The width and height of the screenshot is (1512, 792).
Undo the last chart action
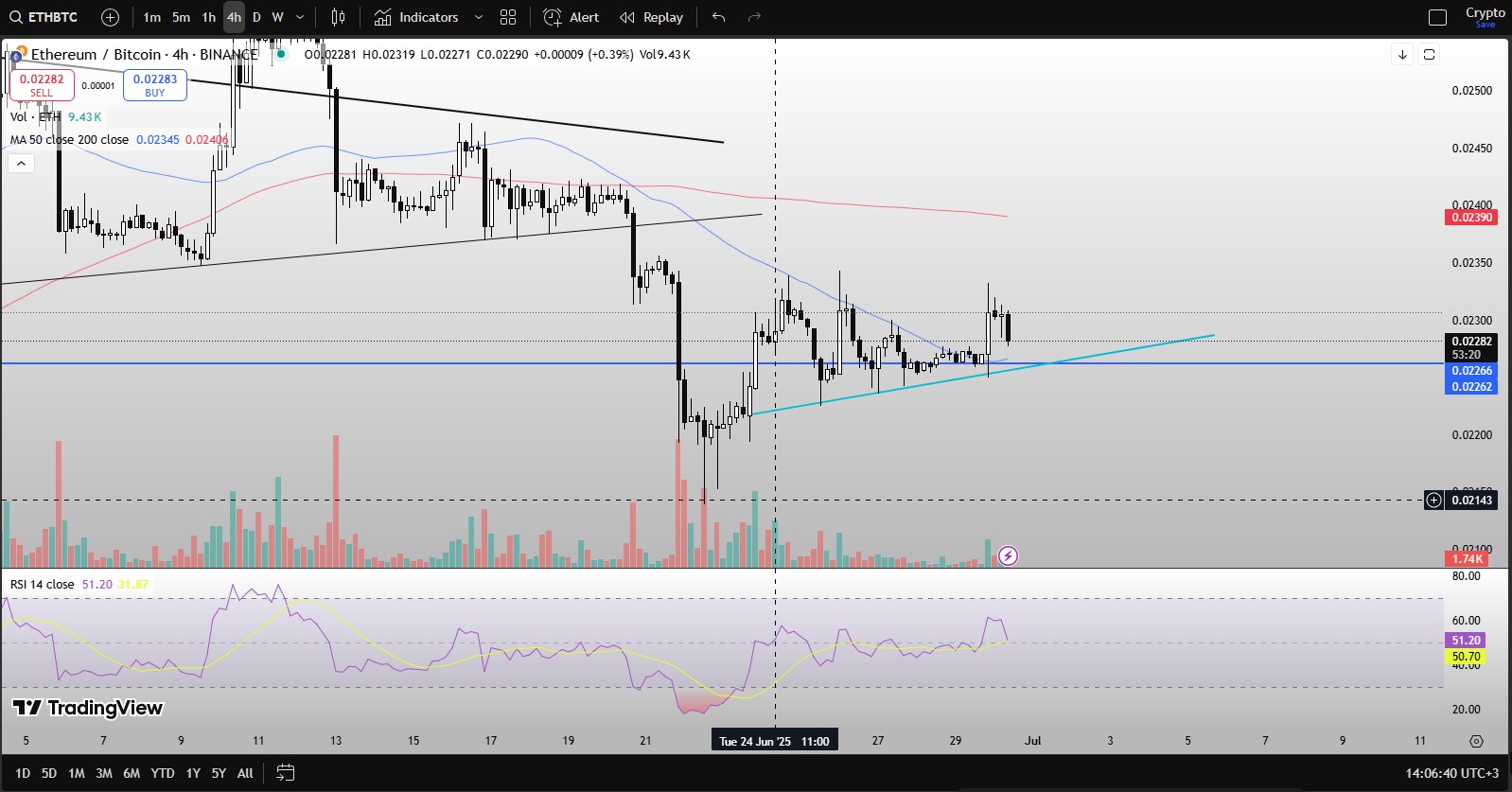coord(719,17)
